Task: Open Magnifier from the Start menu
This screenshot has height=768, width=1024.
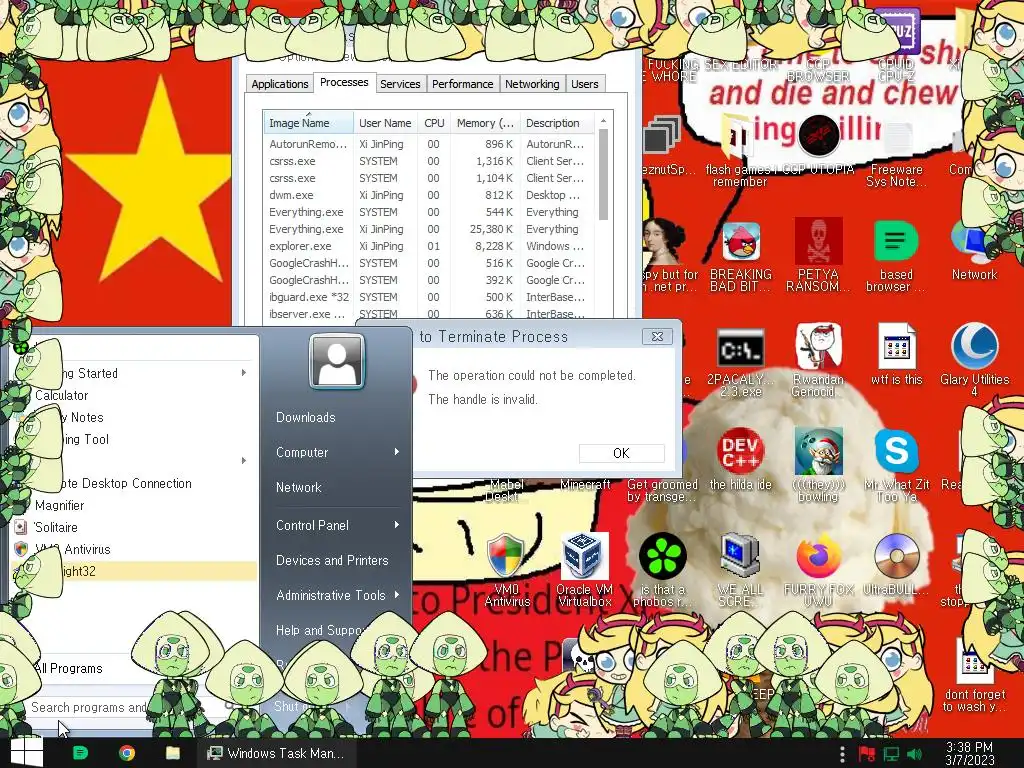Action: [59, 505]
